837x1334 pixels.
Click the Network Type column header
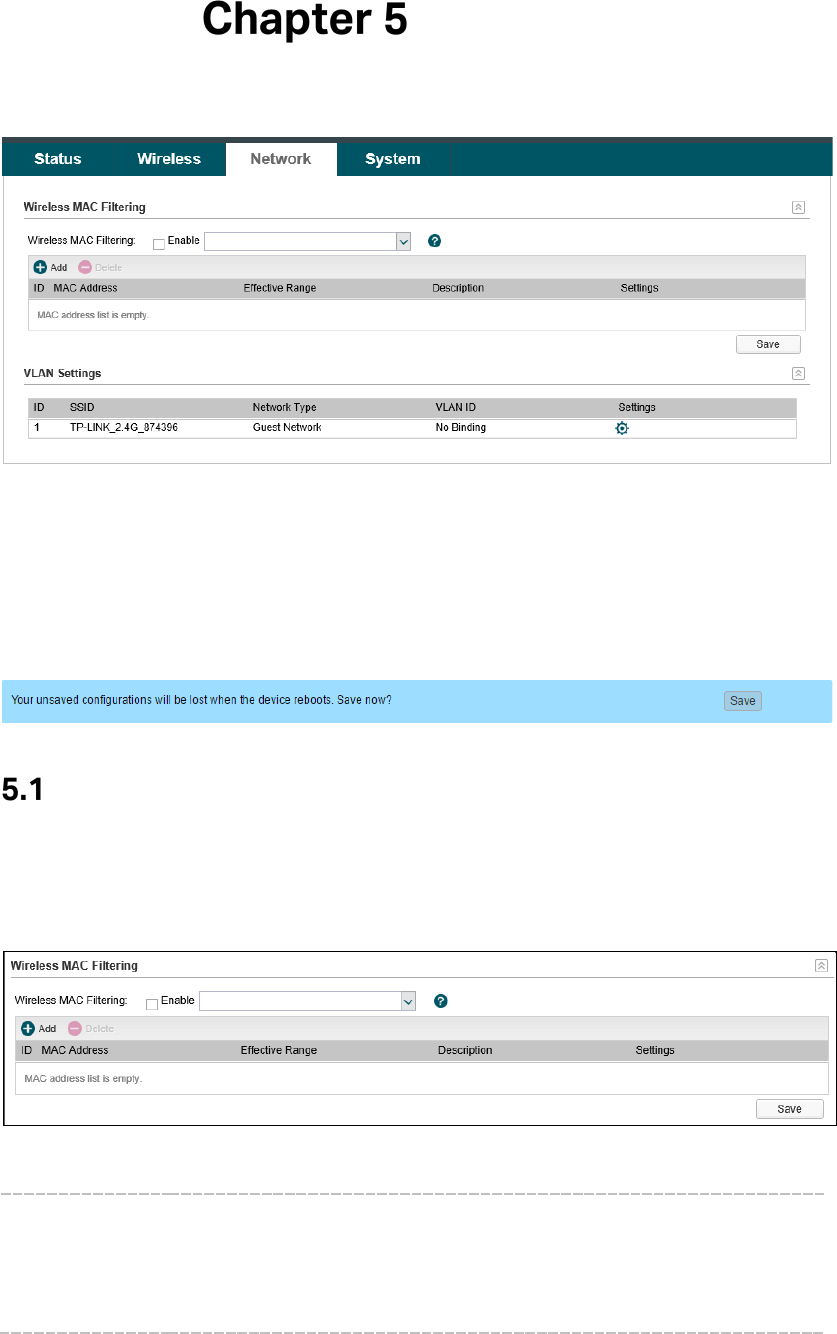[284, 408]
